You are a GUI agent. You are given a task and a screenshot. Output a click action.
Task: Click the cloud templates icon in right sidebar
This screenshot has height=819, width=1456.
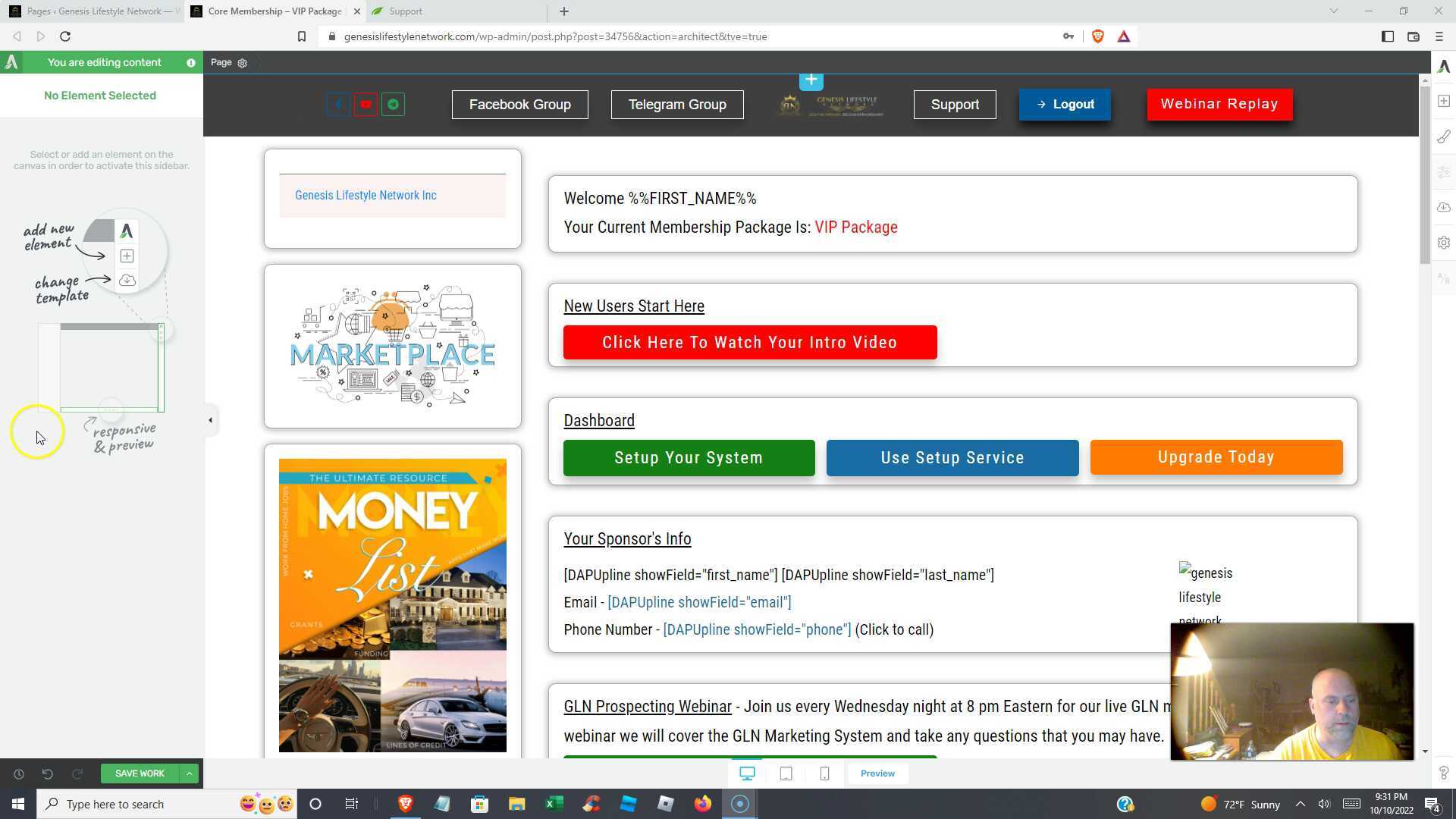point(1443,207)
